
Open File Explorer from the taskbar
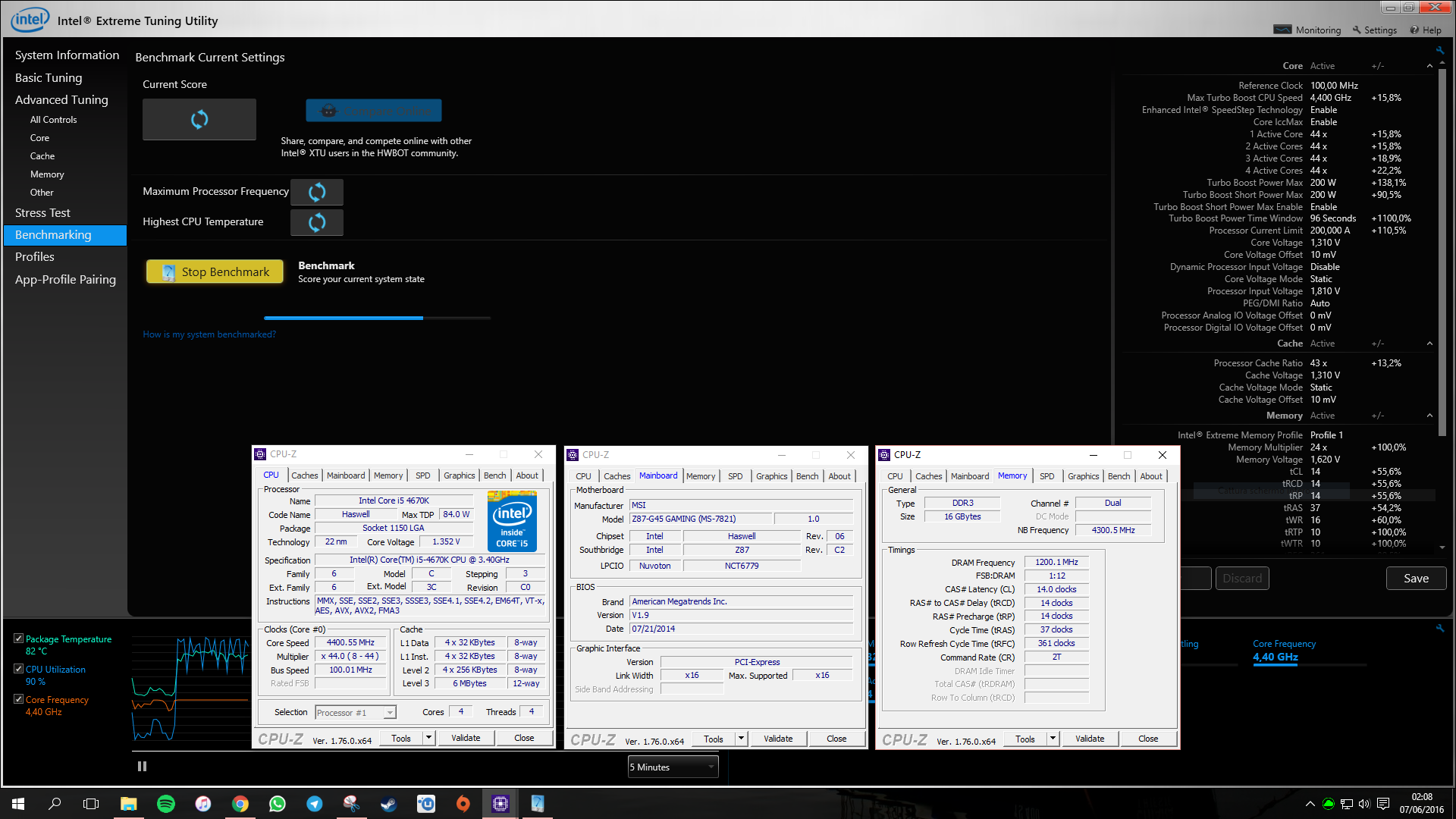pos(128,804)
